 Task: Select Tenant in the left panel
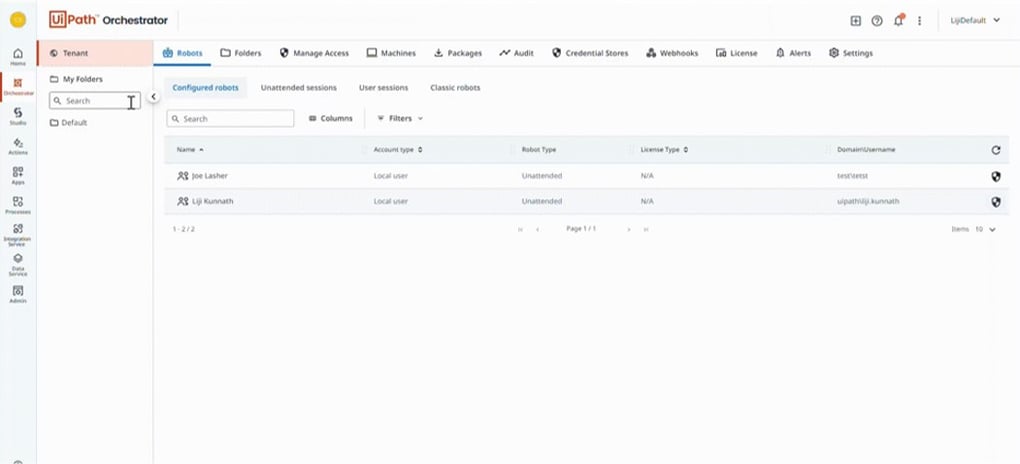95,53
